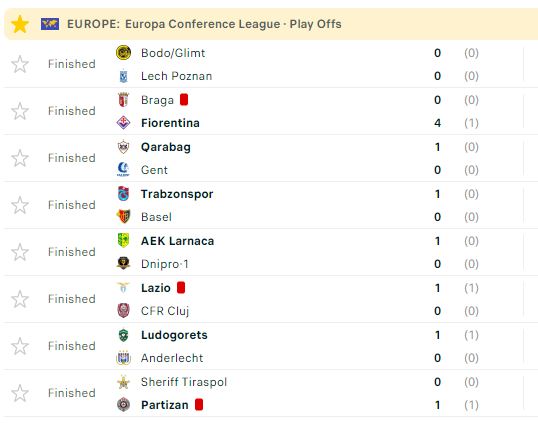Toggle favorite star for Braga vs Fiorentina
The height and width of the screenshot is (423, 538).
point(20,111)
